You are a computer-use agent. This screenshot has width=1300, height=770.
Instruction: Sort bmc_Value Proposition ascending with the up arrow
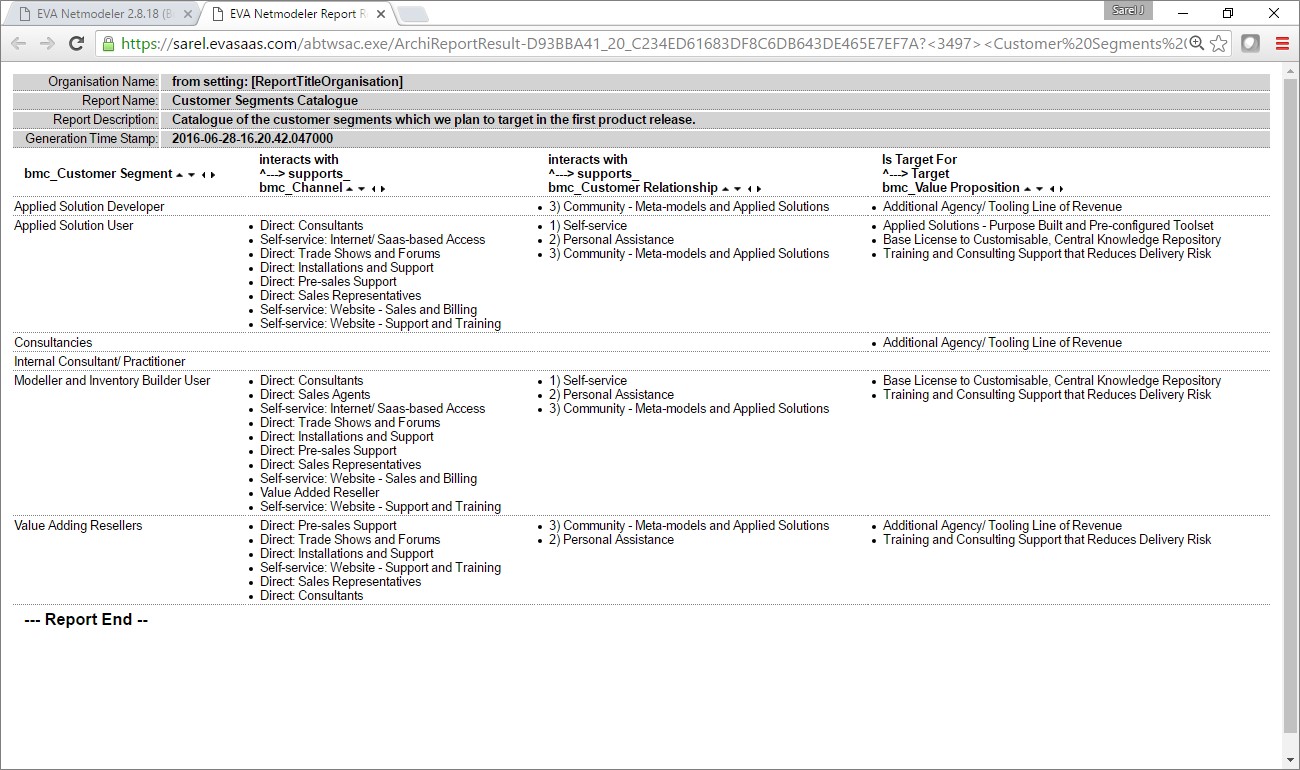point(1027,189)
